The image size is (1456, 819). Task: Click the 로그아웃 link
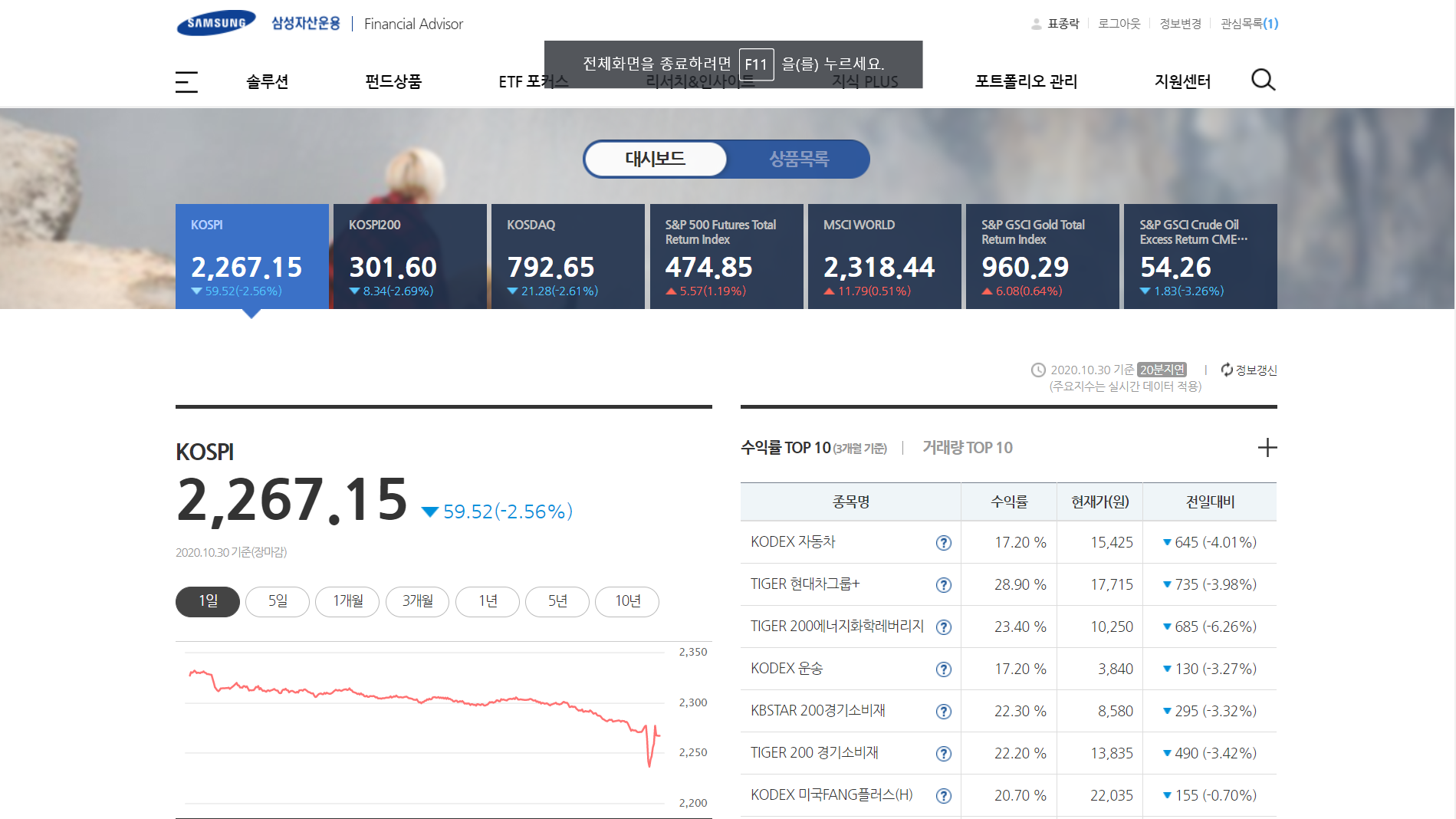[1119, 24]
